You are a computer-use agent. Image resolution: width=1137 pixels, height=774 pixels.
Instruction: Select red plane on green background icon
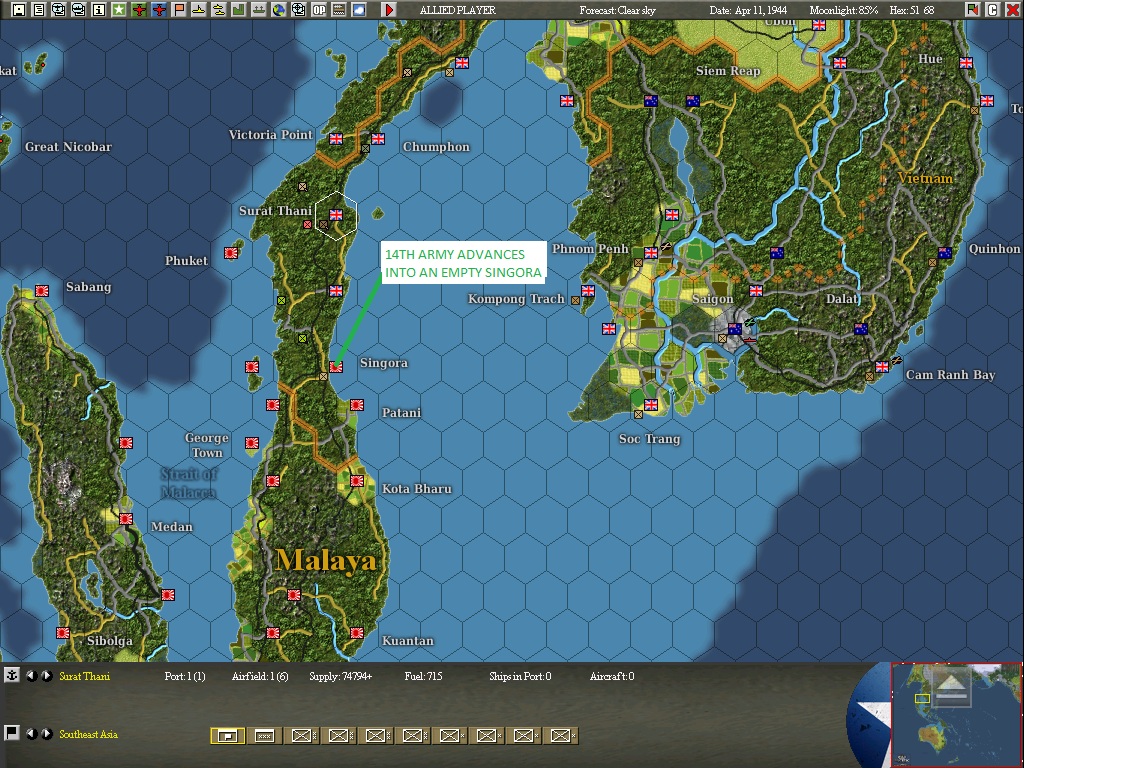138,9
